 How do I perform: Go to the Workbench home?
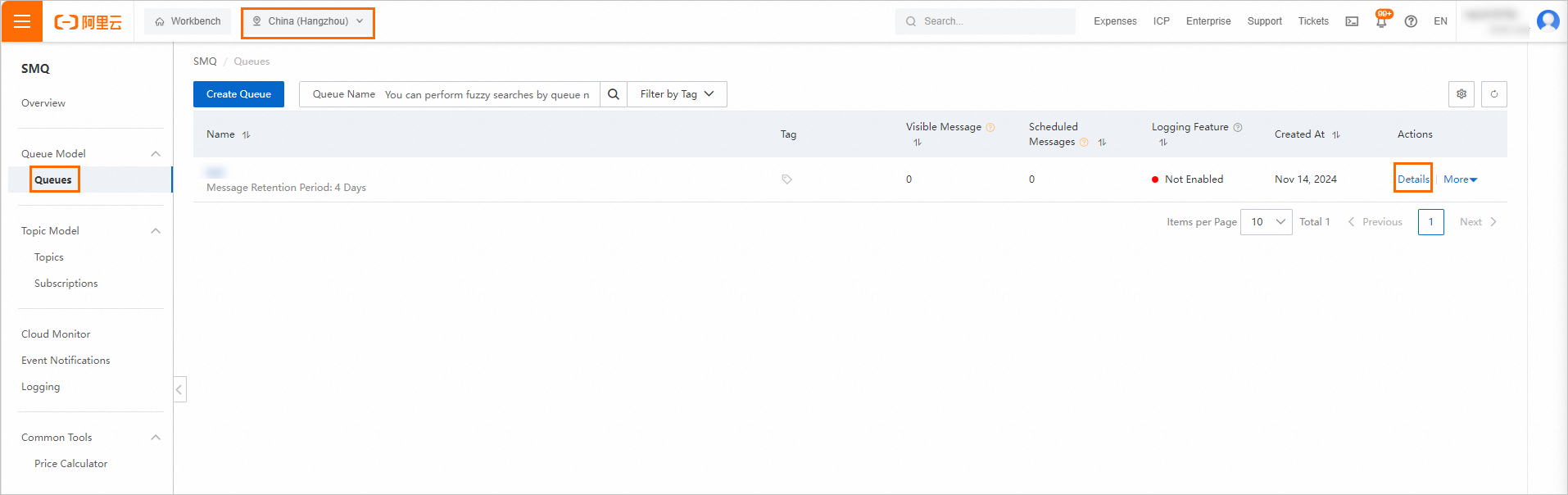point(188,21)
